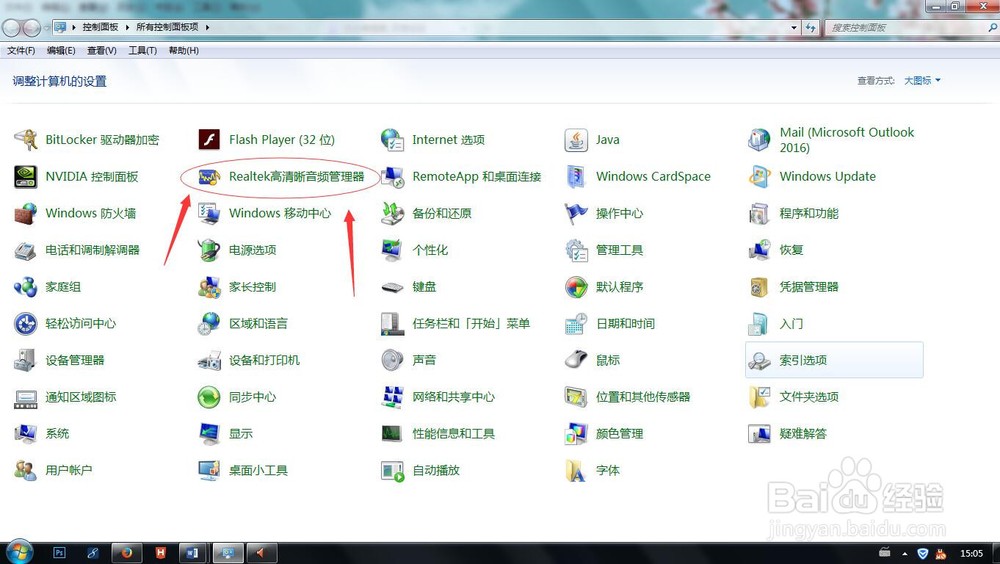The image size is (1000, 564).
Task: Open the 文件(F) menu
Action: click(x=21, y=50)
